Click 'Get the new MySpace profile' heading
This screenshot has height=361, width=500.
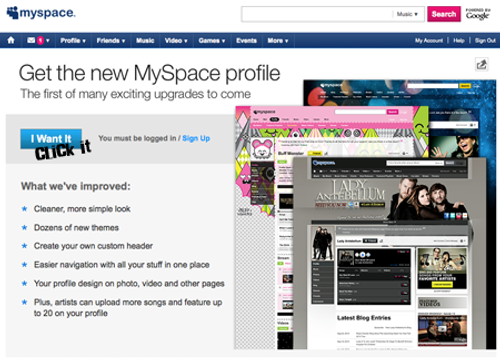(x=149, y=73)
